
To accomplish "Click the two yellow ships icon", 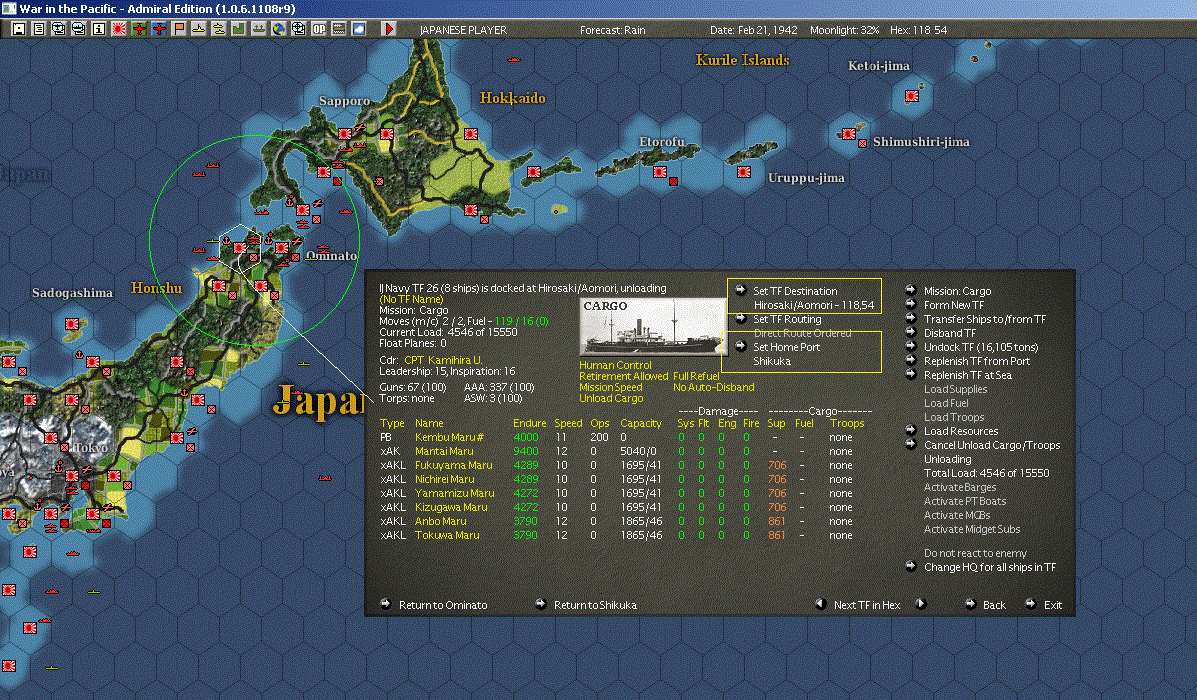I will coord(218,29).
